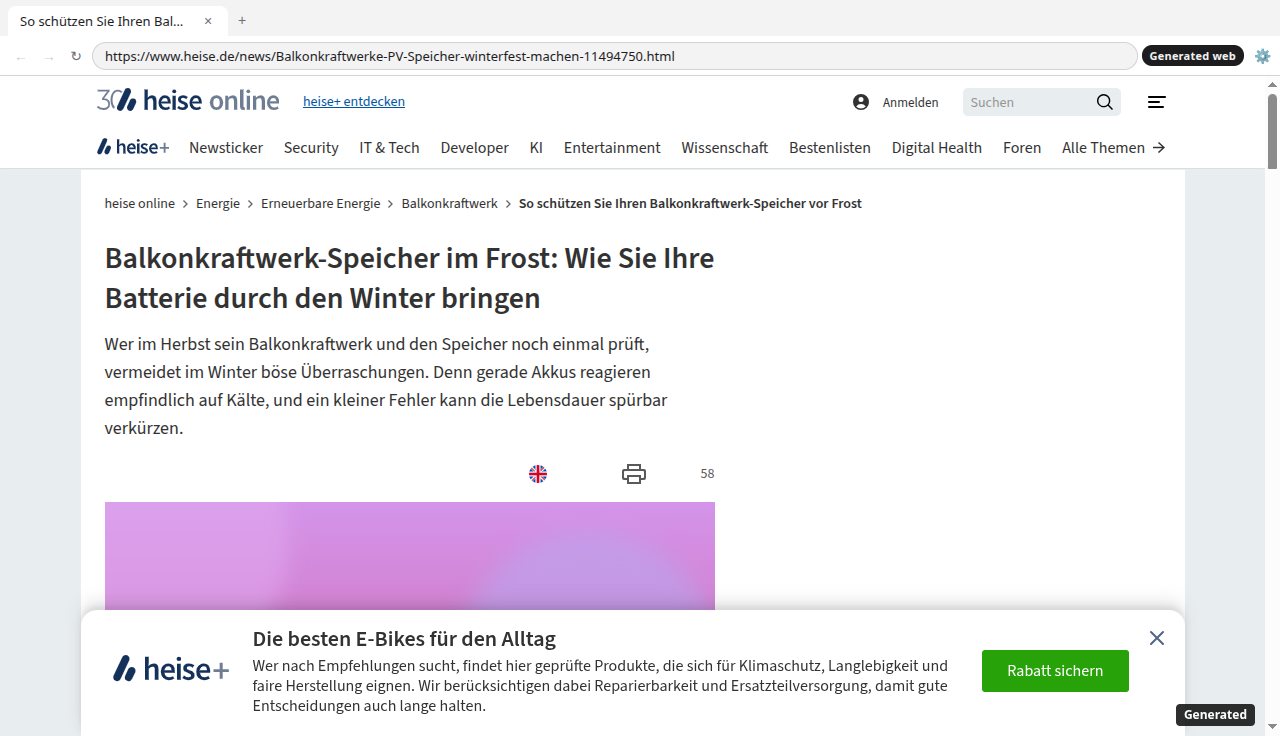The height and width of the screenshot is (736, 1280).
Task: Go to the Developer section
Action: pos(475,147)
